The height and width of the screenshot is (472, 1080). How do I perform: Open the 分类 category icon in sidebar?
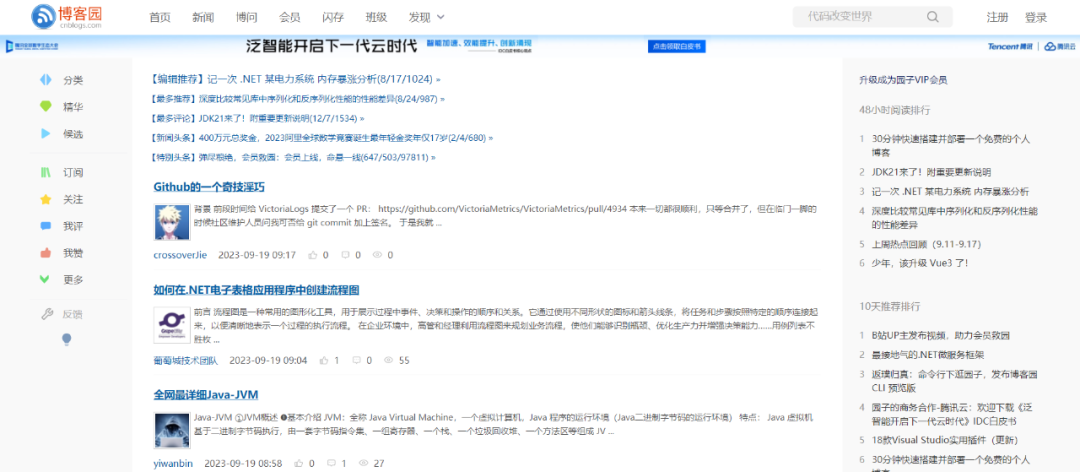point(45,80)
